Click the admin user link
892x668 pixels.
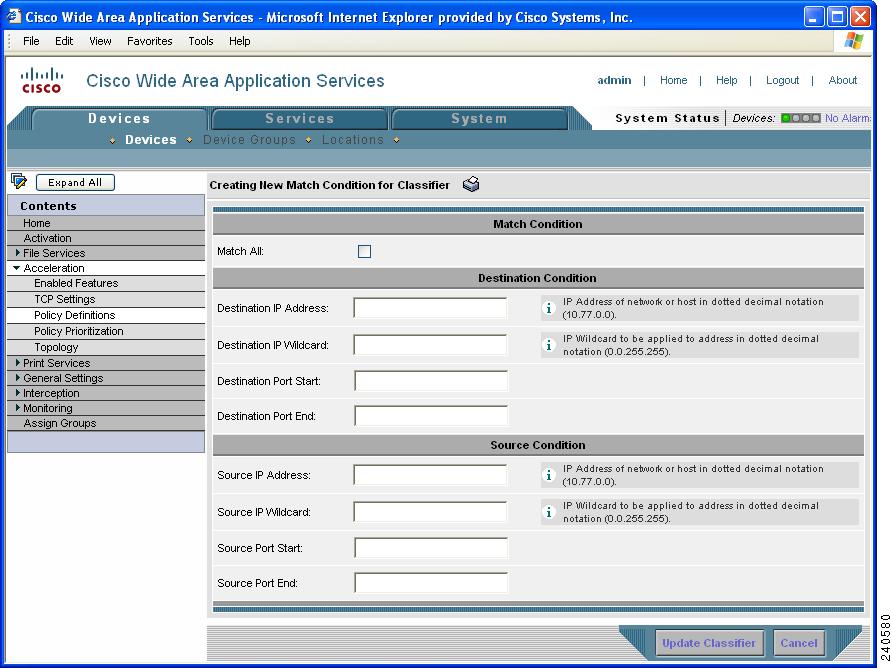click(x=614, y=80)
